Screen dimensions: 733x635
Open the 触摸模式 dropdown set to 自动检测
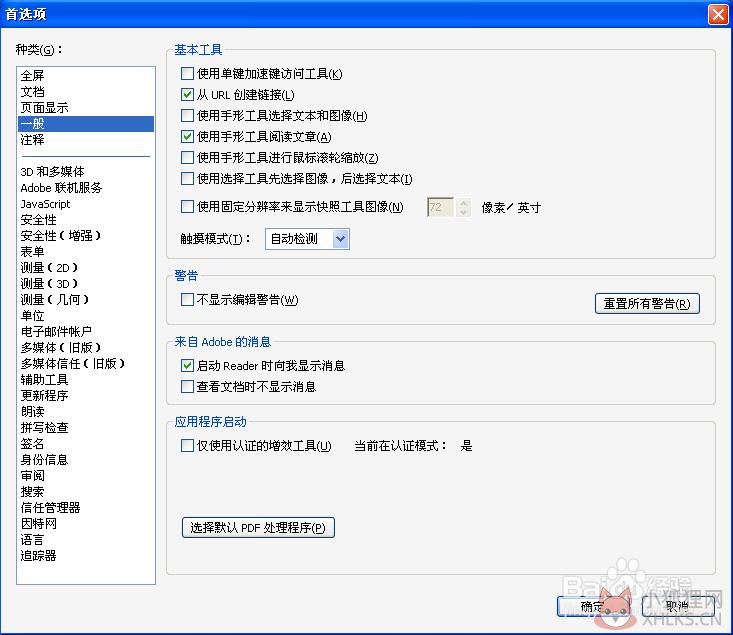pyautogui.click(x=307, y=239)
